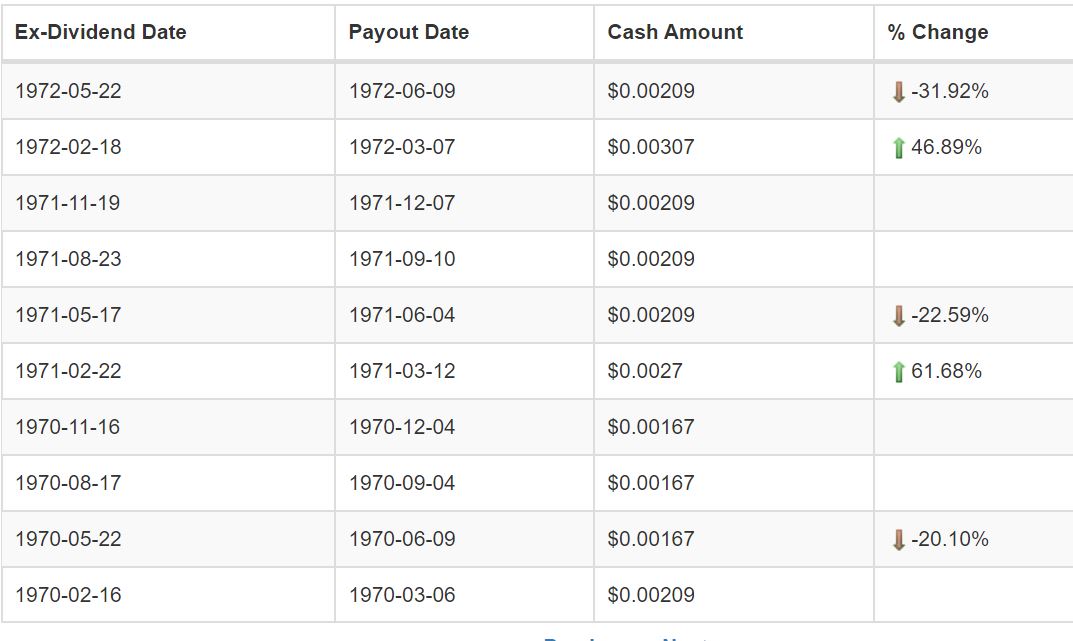Viewport: 1073px width, 641px height.
Task: Click the red down arrow beside -31.92%
Action: pyautogui.click(x=898, y=92)
